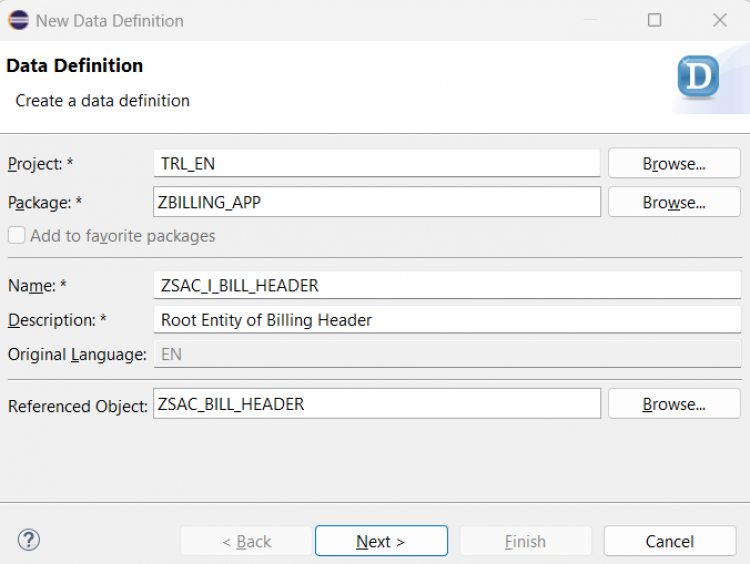Image resolution: width=750 pixels, height=564 pixels.
Task: Browse for a Project
Action: pyautogui.click(x=674, y=163)
